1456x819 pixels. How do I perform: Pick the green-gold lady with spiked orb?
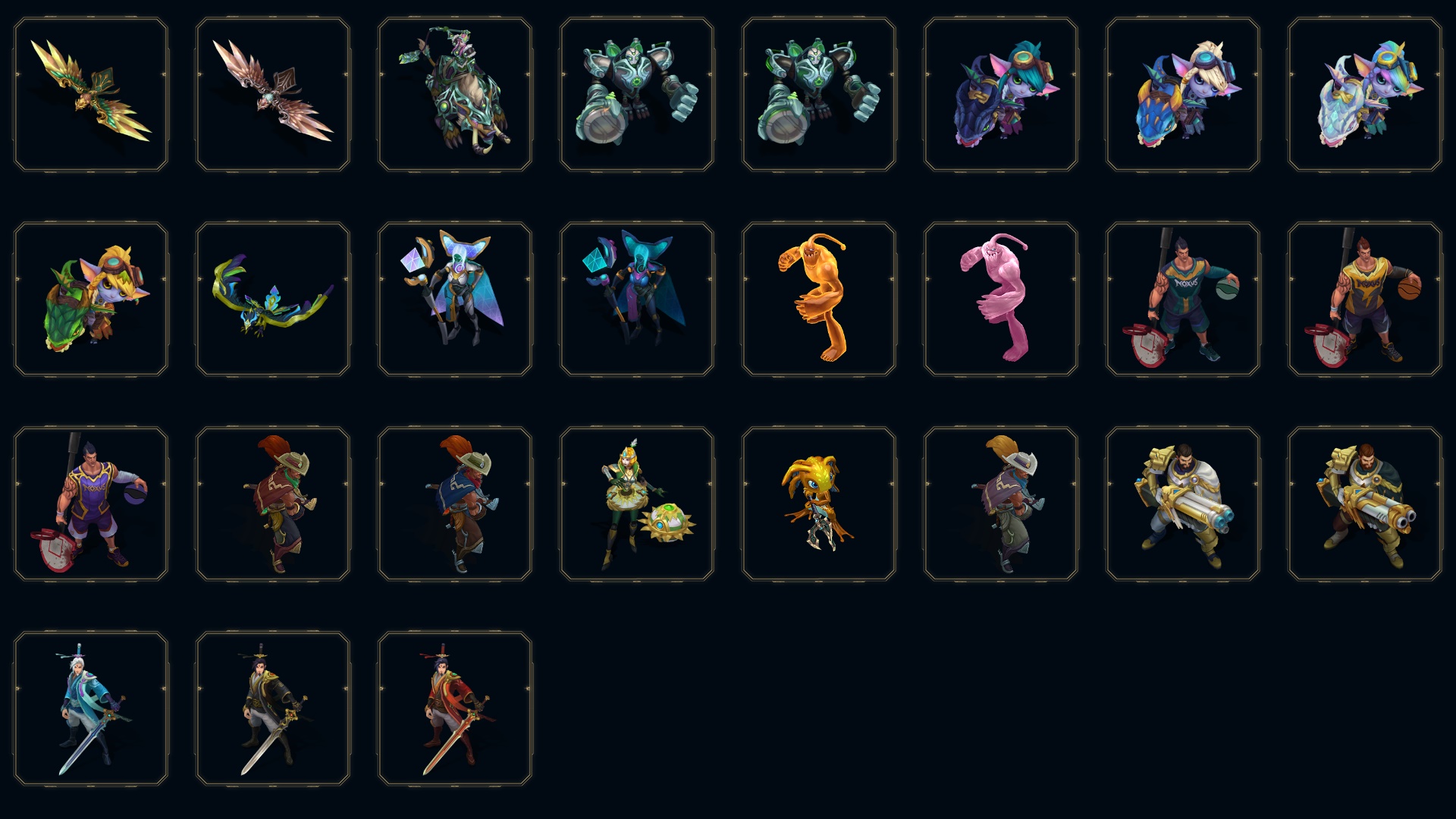click(637, 504)
